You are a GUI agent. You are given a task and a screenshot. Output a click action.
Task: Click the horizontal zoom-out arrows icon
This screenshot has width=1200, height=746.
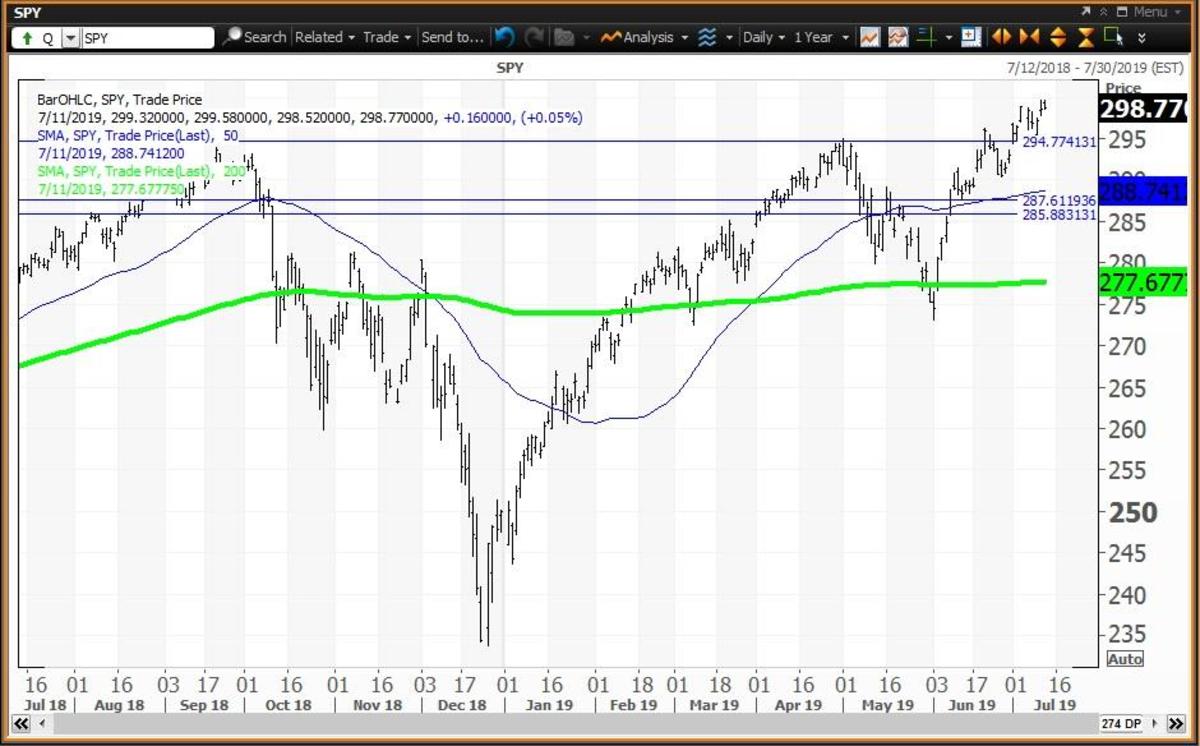click(1028, 37)
